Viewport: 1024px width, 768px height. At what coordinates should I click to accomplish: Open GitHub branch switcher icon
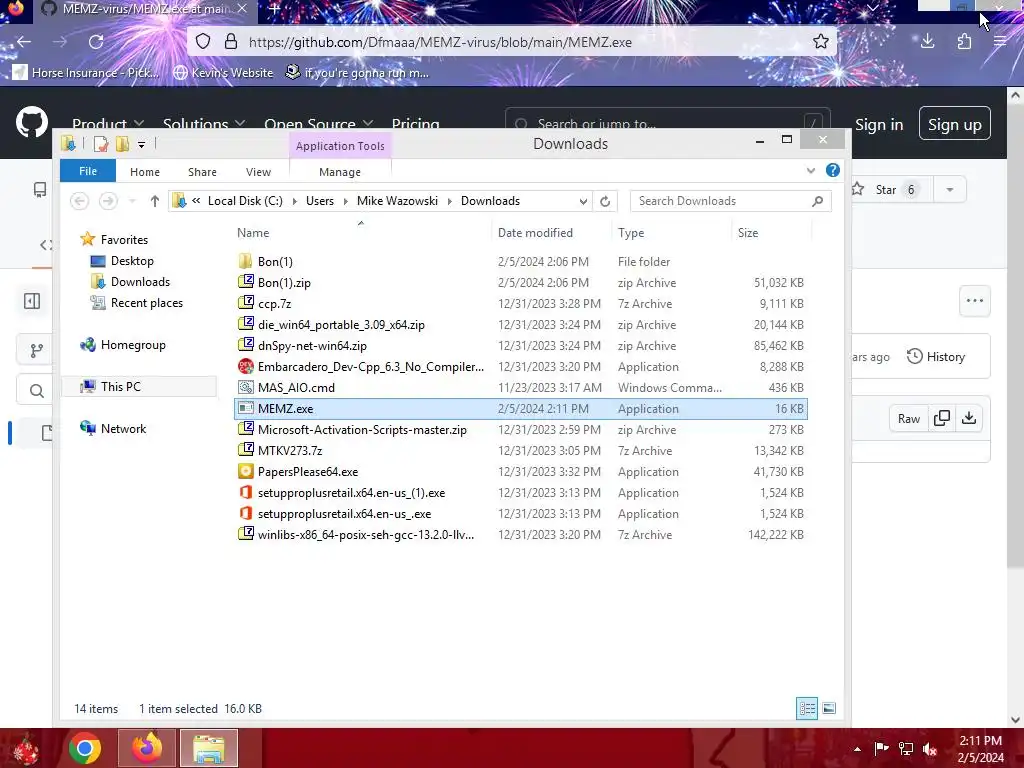pos(37,350)
